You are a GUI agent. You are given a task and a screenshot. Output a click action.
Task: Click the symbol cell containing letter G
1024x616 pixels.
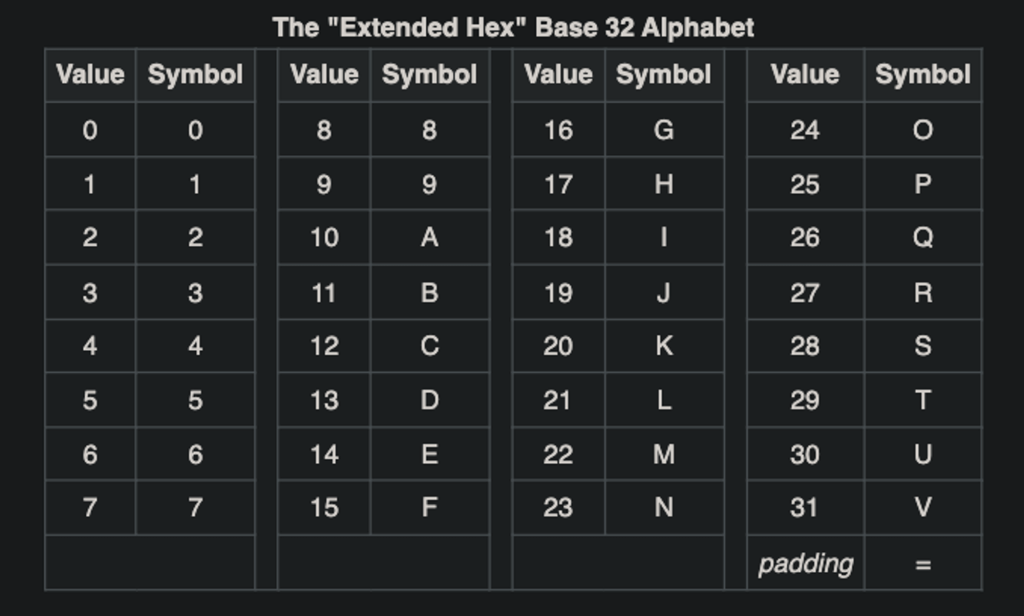click(663, 130)
